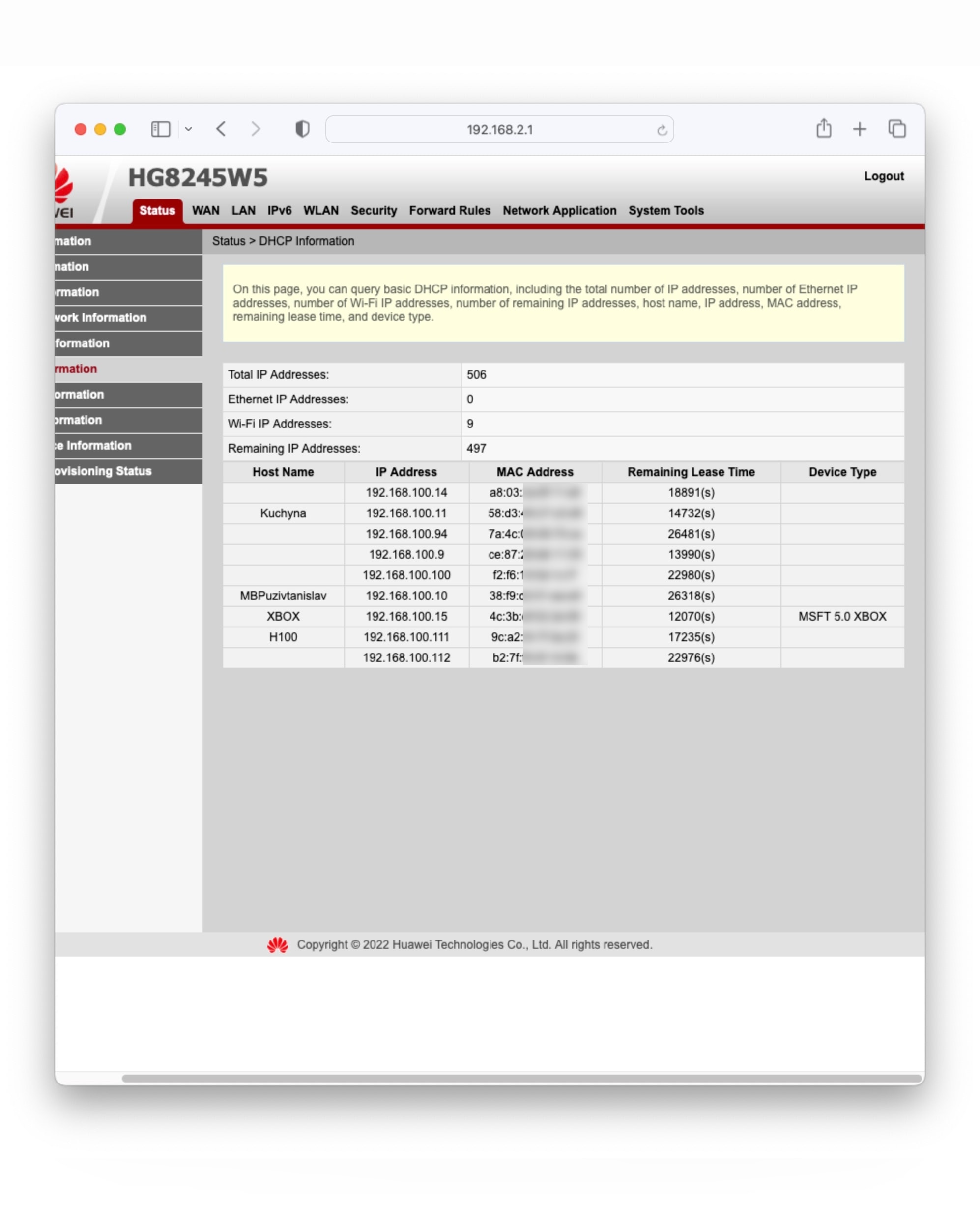
Task: Open the Forward Rules tab
Action: coord(450,211)
